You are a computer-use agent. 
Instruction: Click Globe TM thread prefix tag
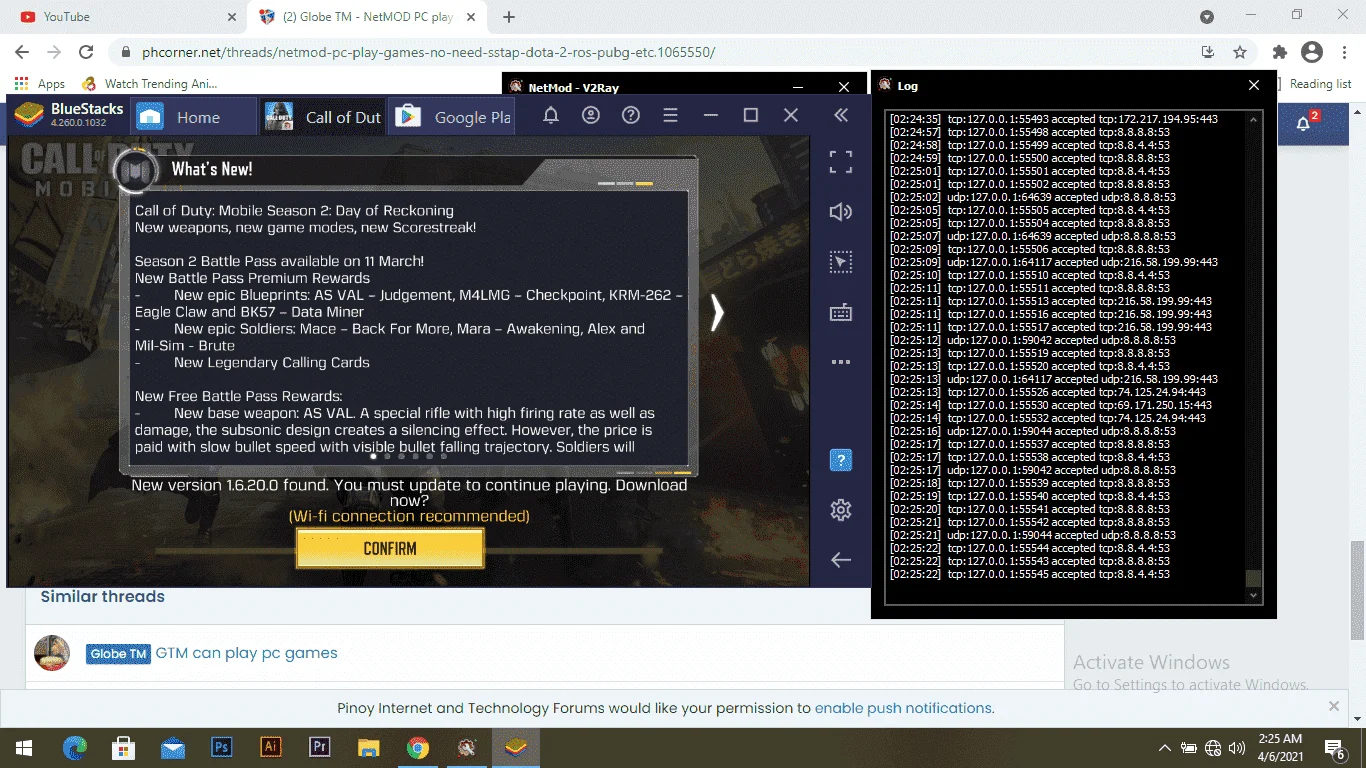118,654
